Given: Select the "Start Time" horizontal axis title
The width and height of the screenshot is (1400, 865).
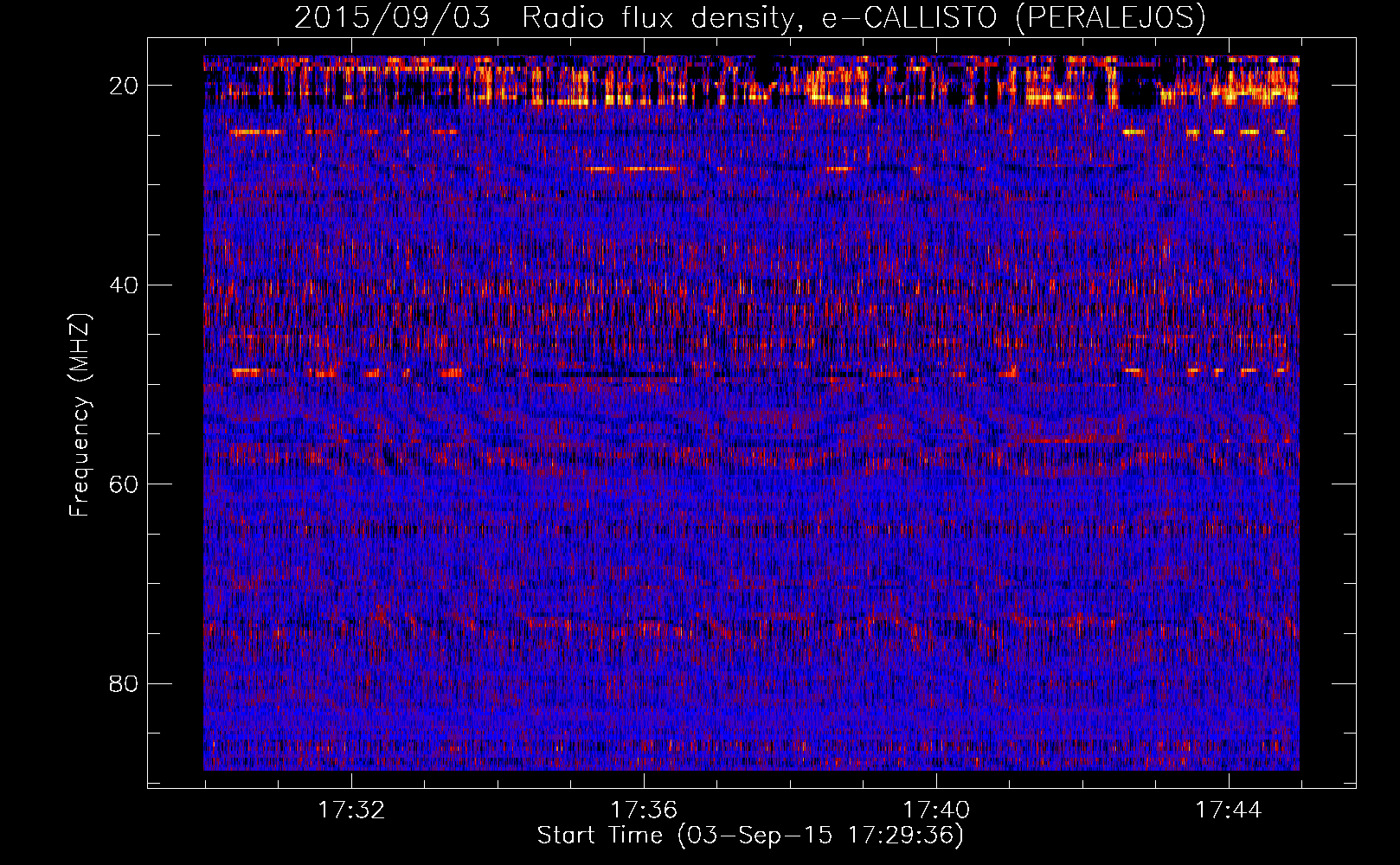Looking at the screenshot, I should tap(600, 836).
